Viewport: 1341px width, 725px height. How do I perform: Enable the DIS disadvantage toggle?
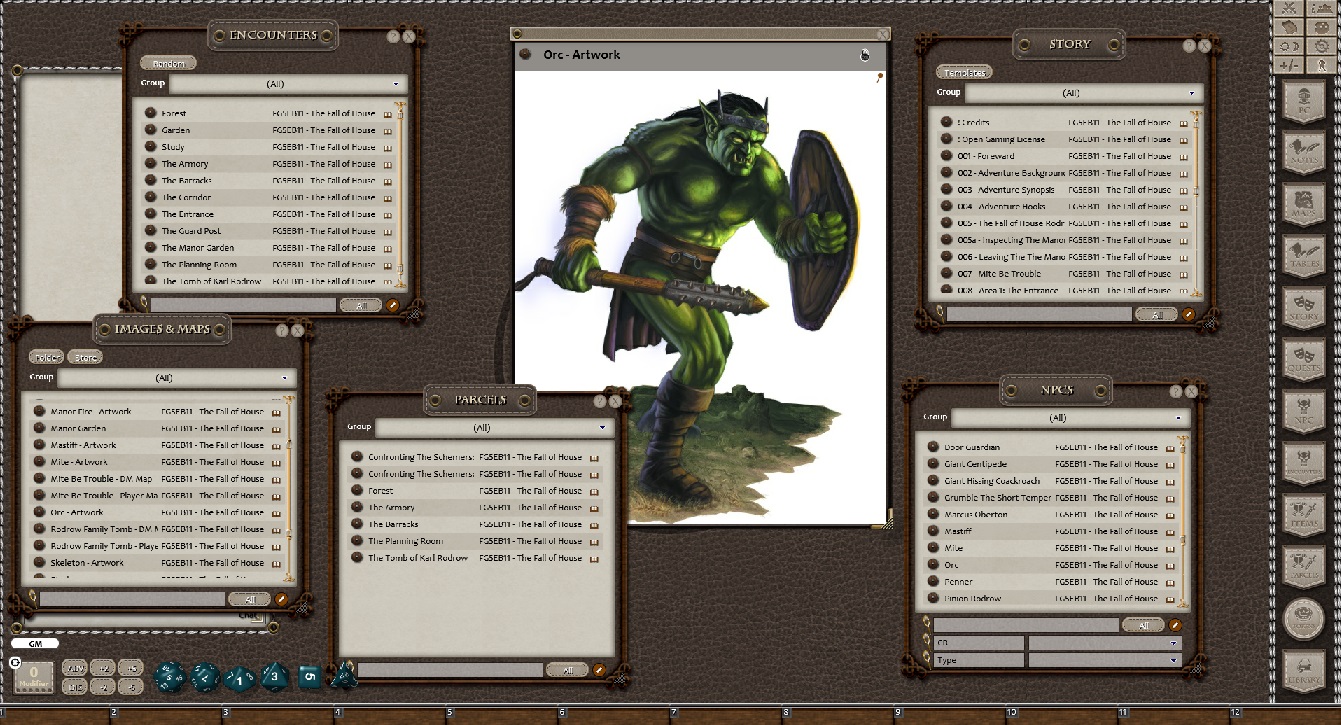click(x=76, y=687)
